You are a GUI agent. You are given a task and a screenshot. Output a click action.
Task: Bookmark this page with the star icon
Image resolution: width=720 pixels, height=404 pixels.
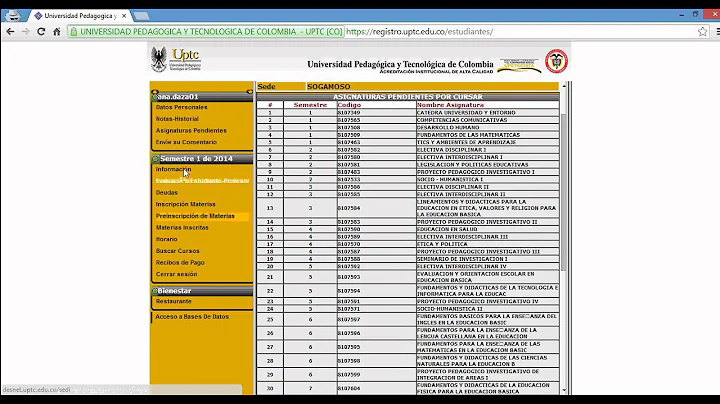(703, 32)
